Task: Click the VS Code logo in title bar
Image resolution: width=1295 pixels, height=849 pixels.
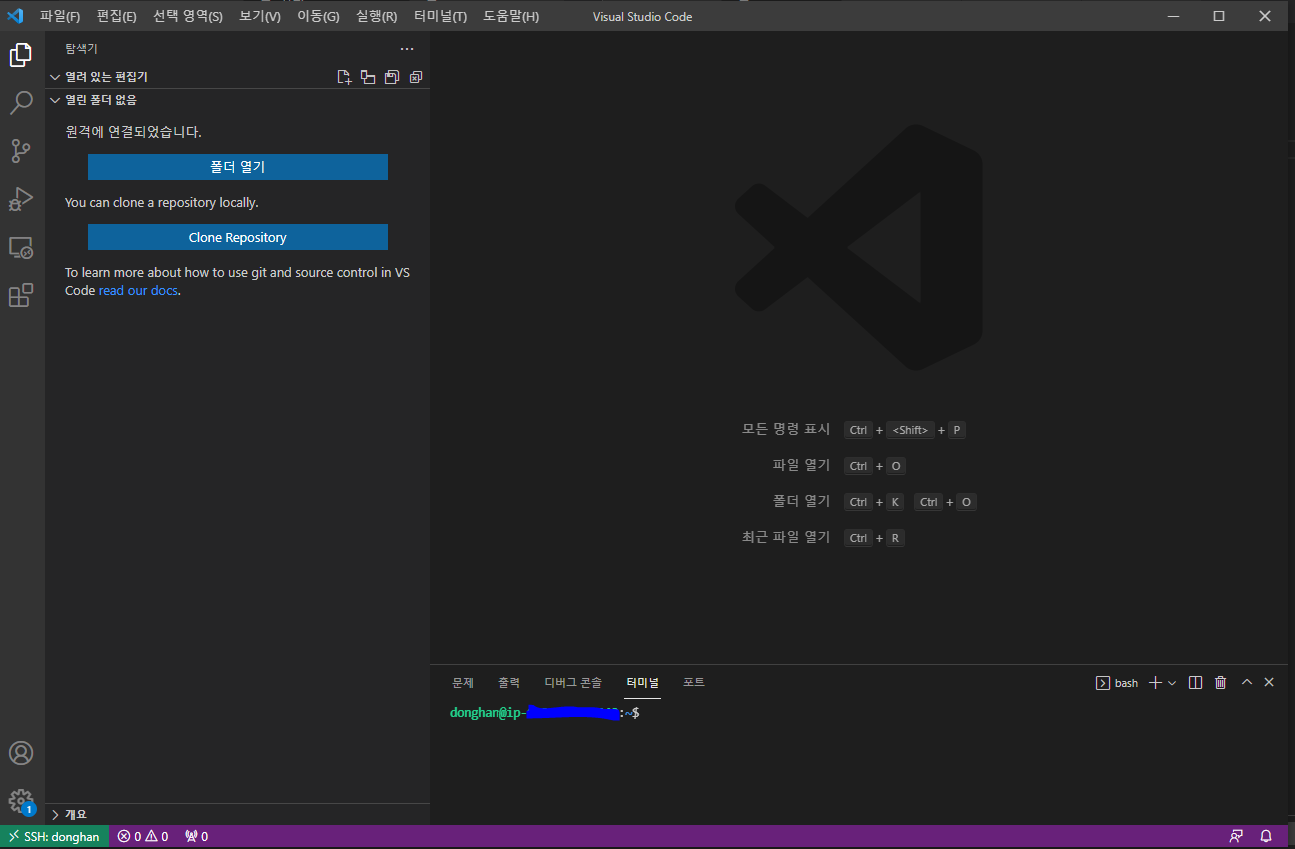Action: (x=15, y=16)
